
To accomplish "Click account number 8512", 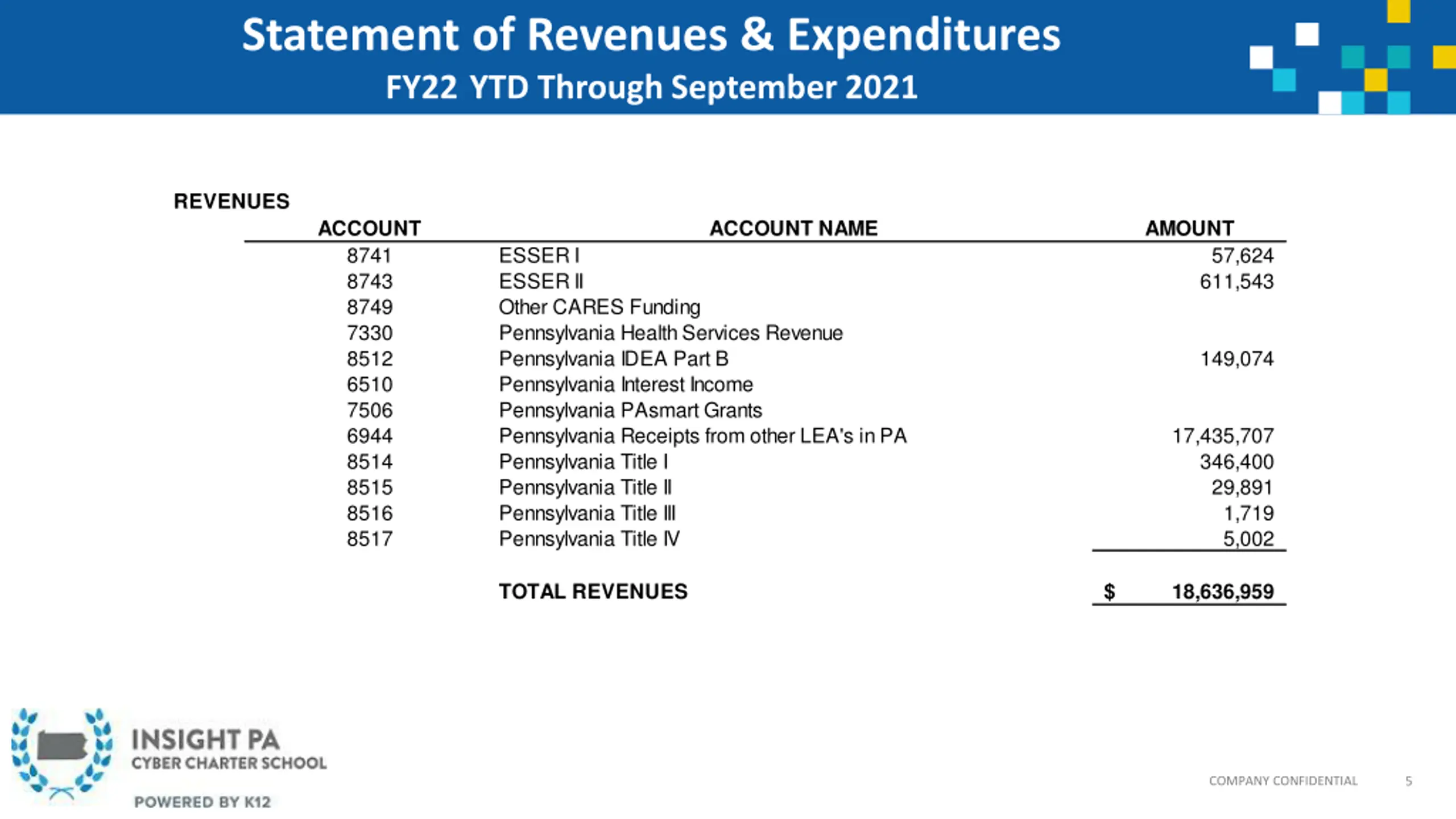I will [370, 359].
